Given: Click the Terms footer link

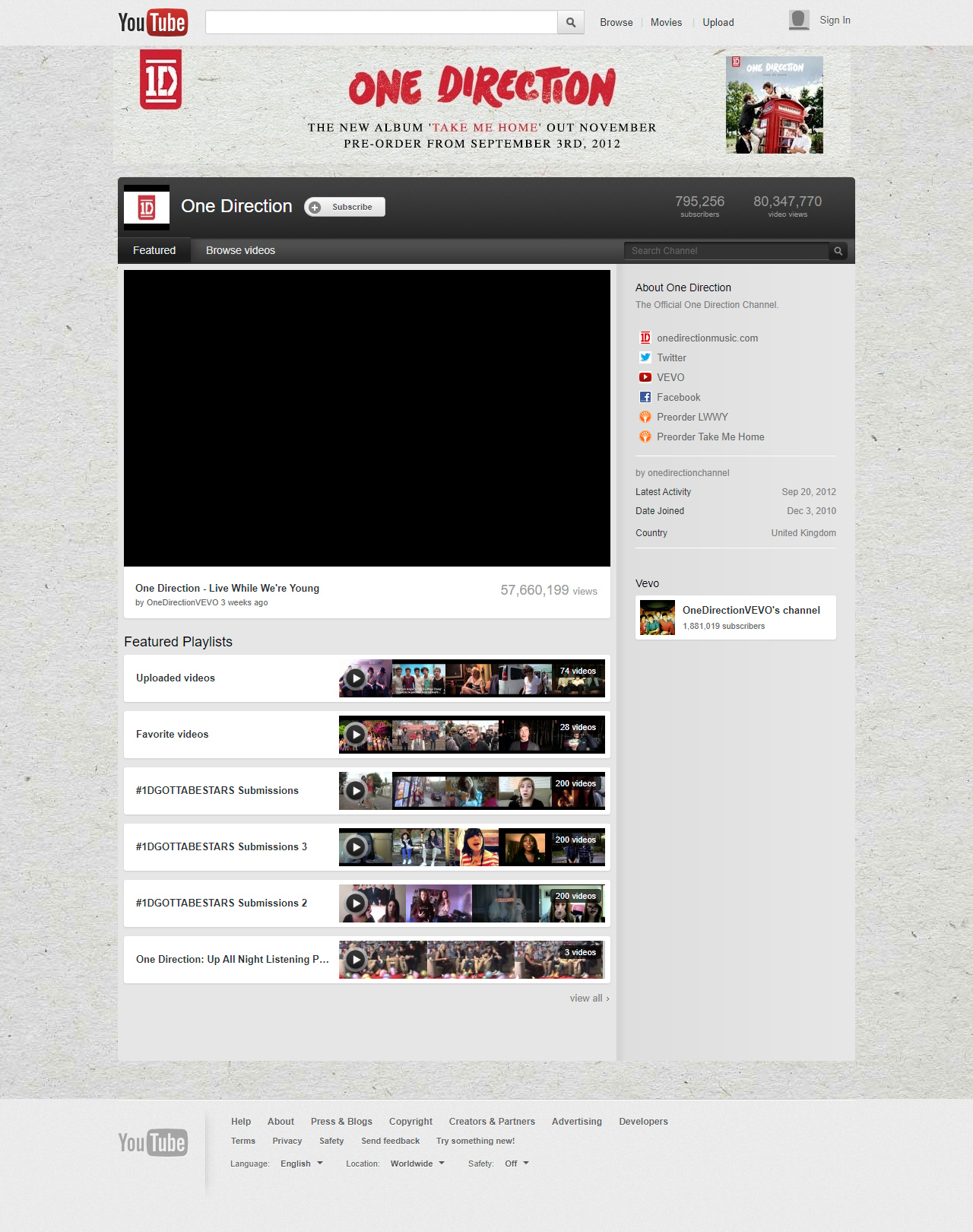Looking at the screenshot, I should click(243, 1141).
